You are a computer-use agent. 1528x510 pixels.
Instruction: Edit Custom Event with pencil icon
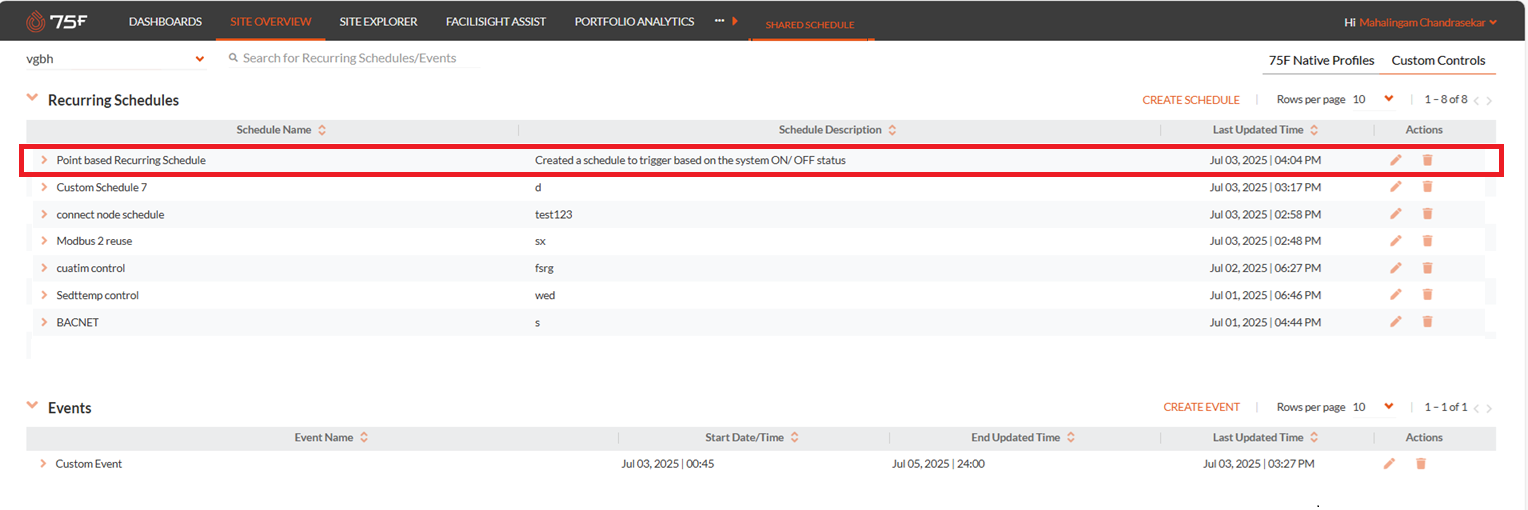click(1389, 464)
